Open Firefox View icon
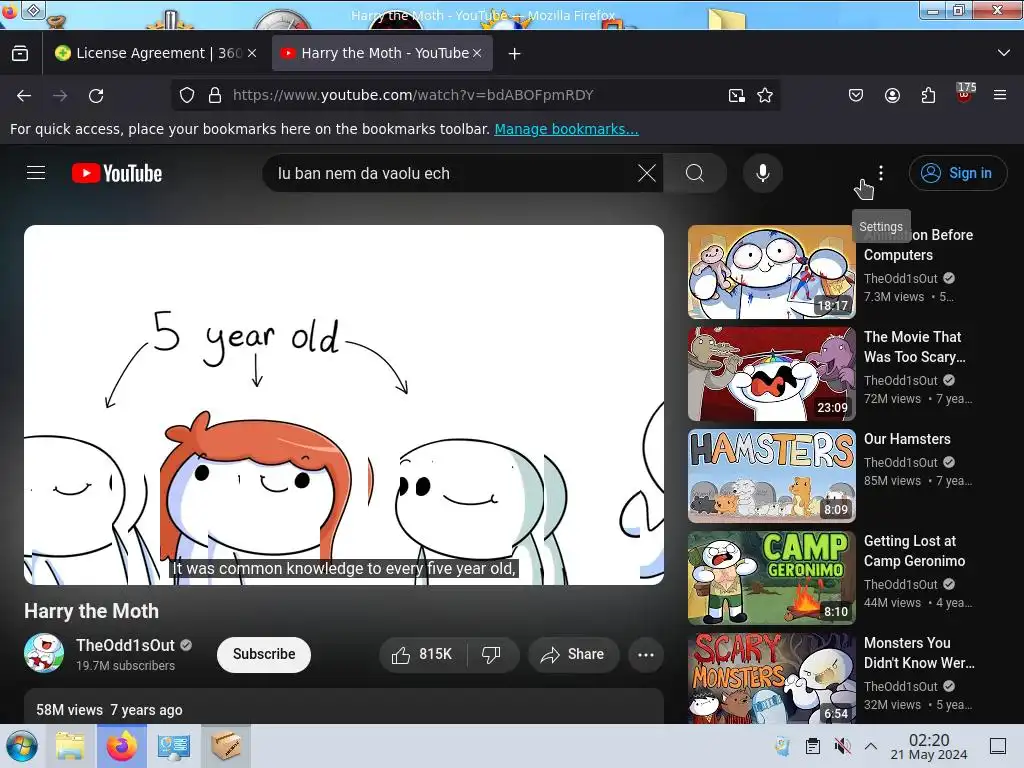Image resolution: width=1024 pixels, height=768 pixels. 20,53
